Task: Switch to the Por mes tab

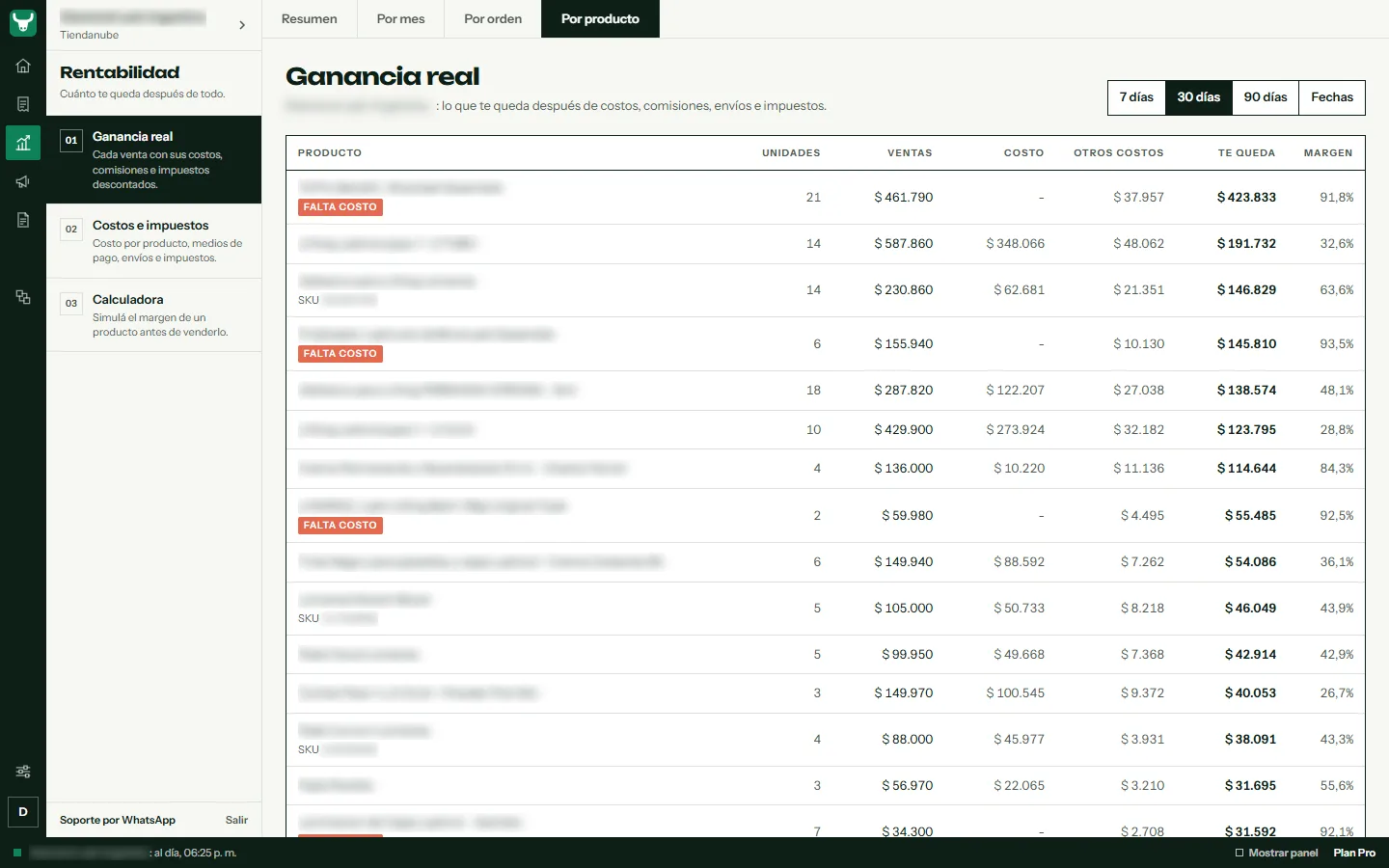Action: 400,18
